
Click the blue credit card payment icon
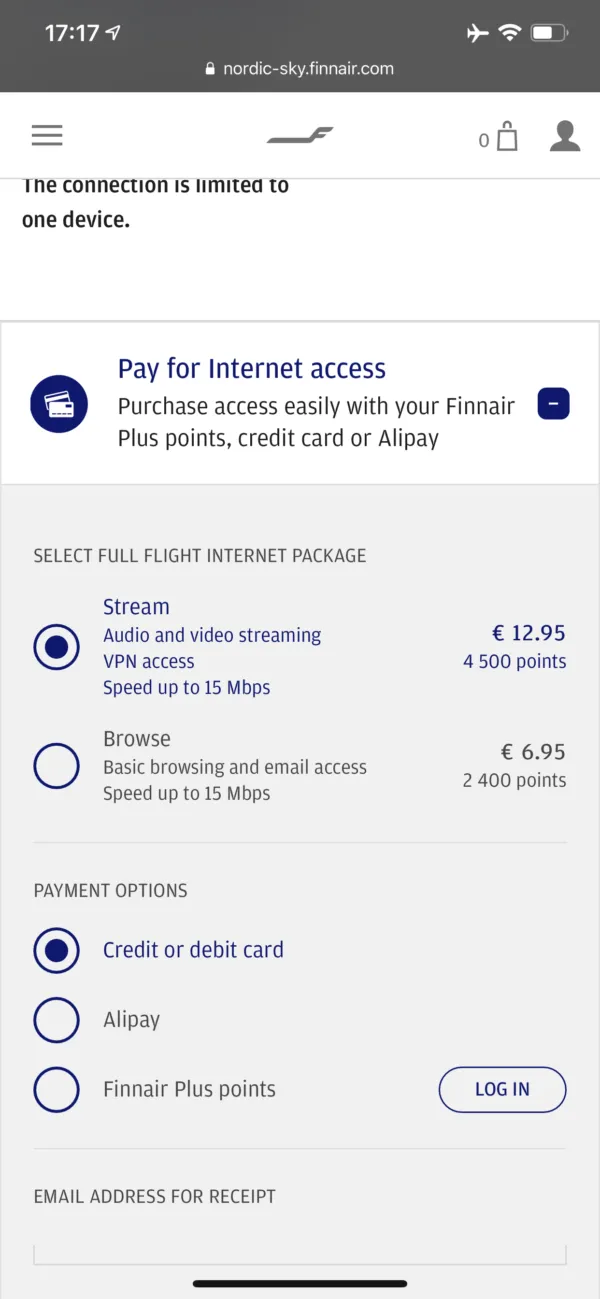59,403
